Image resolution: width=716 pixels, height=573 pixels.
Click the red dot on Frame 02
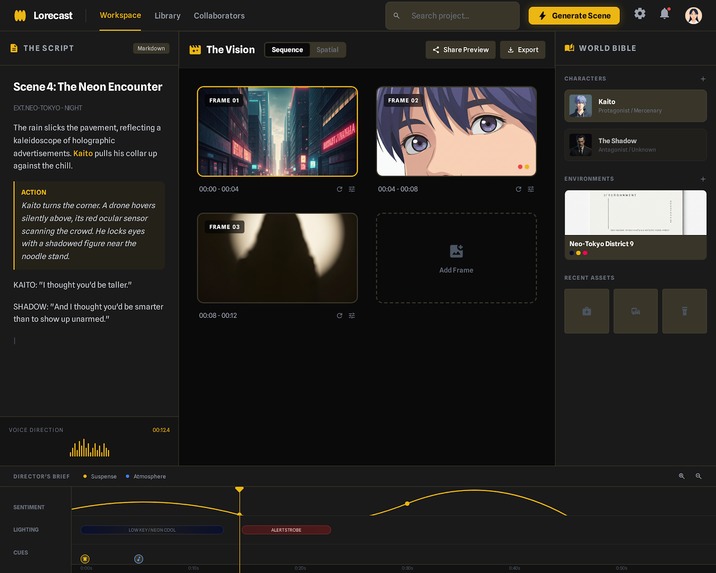pos(520,167)
